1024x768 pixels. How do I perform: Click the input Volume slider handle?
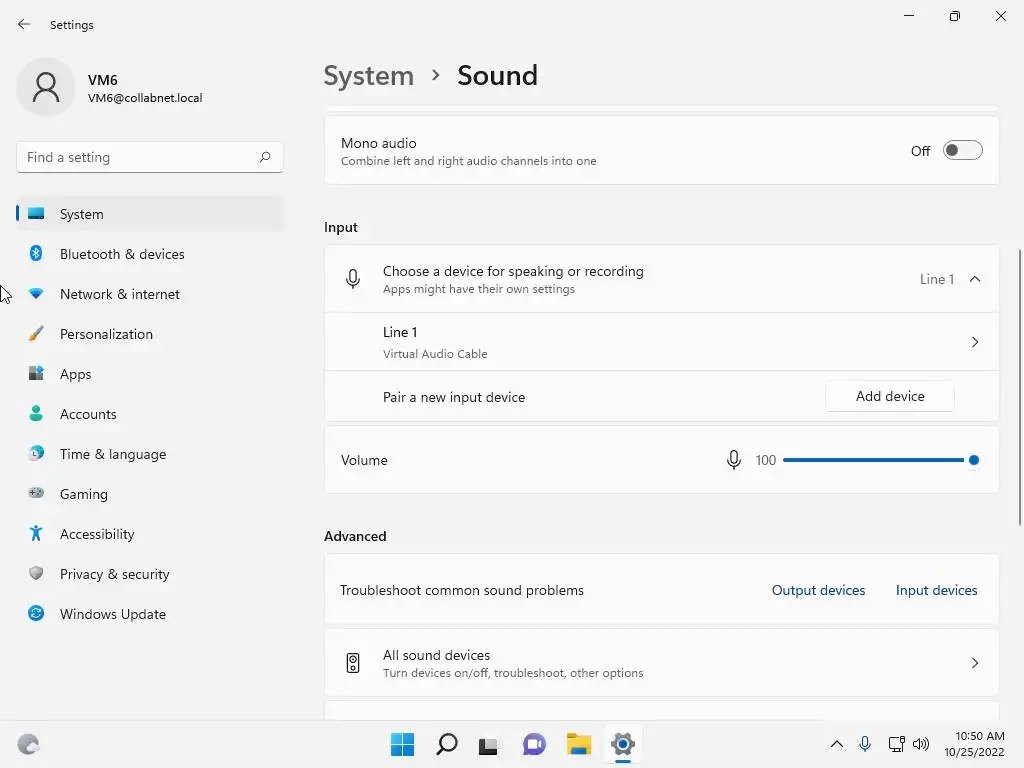click(x=973, y=460)
